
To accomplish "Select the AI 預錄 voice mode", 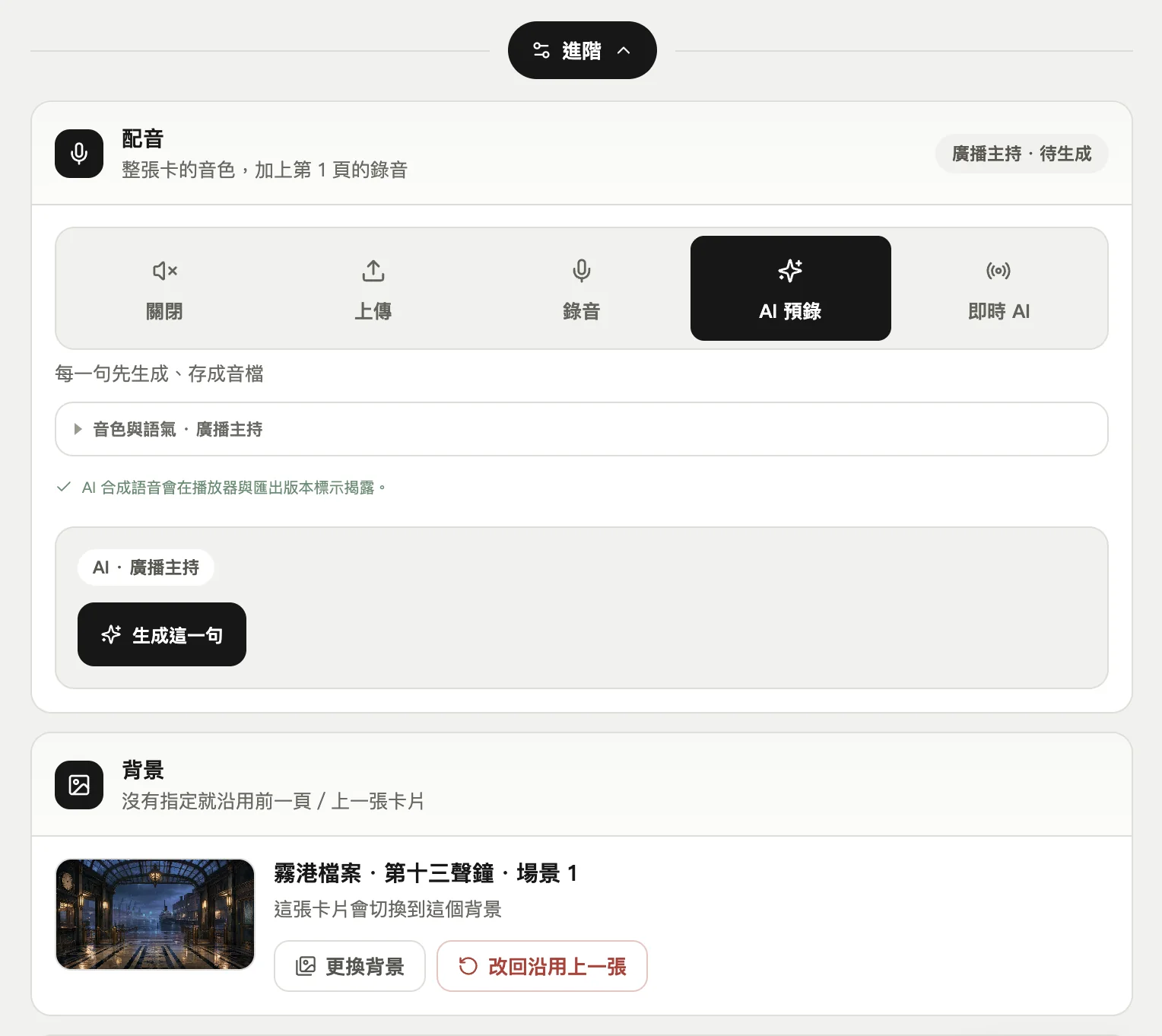I will click(x=791, y=288).
